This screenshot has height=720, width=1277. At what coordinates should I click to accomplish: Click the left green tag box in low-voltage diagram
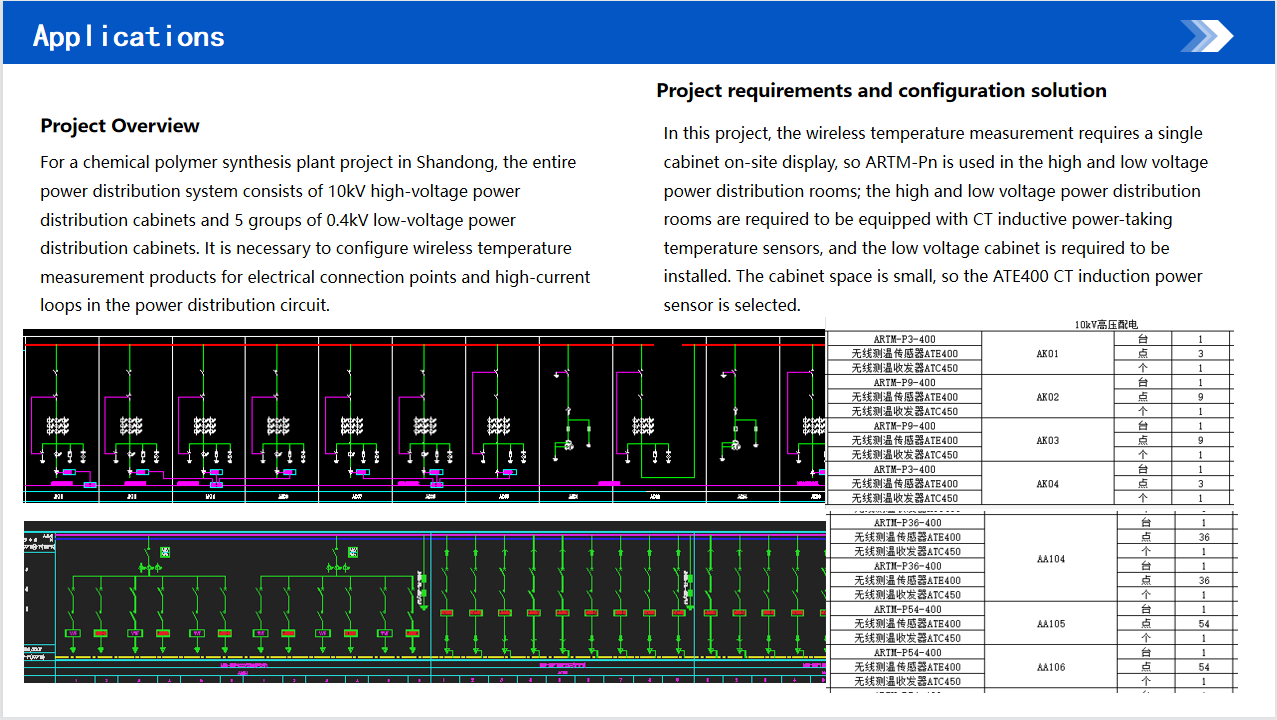(165, 552)
